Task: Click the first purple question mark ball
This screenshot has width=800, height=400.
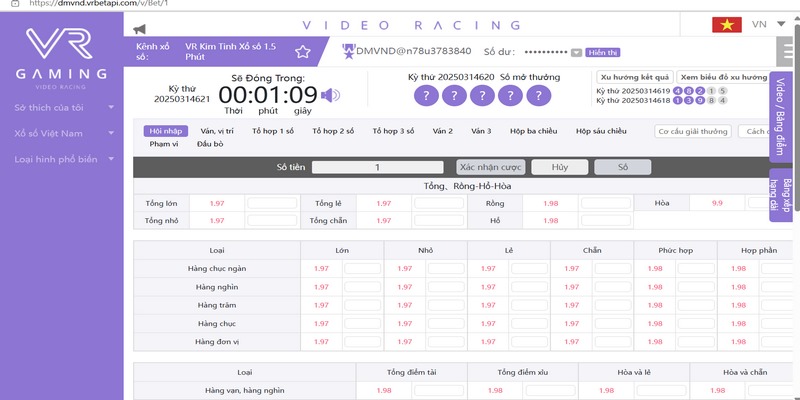Action: point(425,96)
